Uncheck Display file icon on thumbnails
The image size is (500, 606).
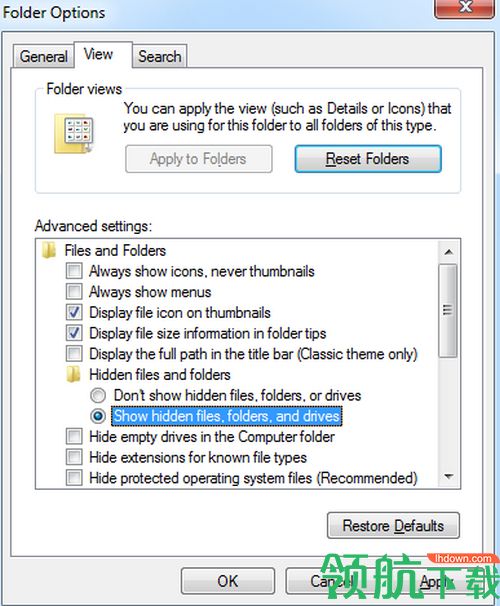74,312
